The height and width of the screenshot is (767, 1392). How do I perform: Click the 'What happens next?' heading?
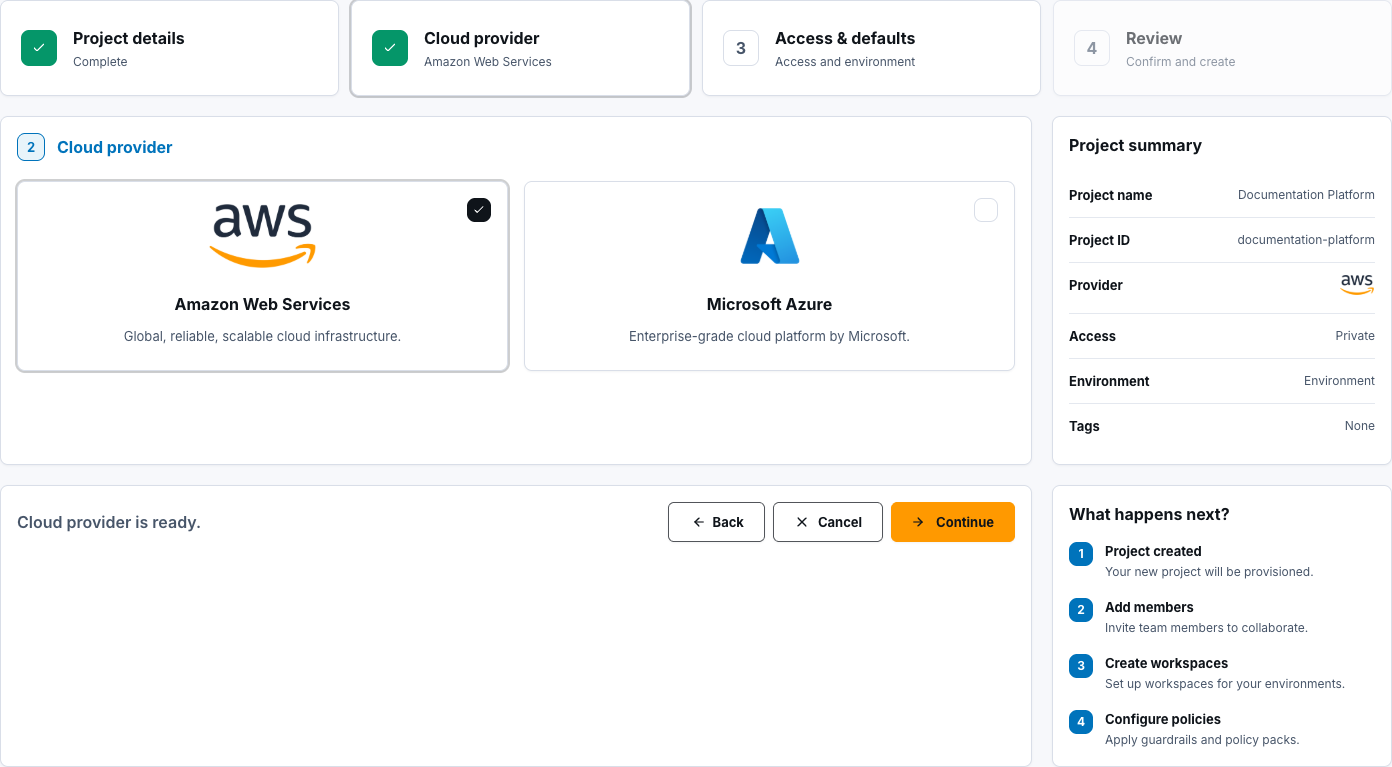1149,514
